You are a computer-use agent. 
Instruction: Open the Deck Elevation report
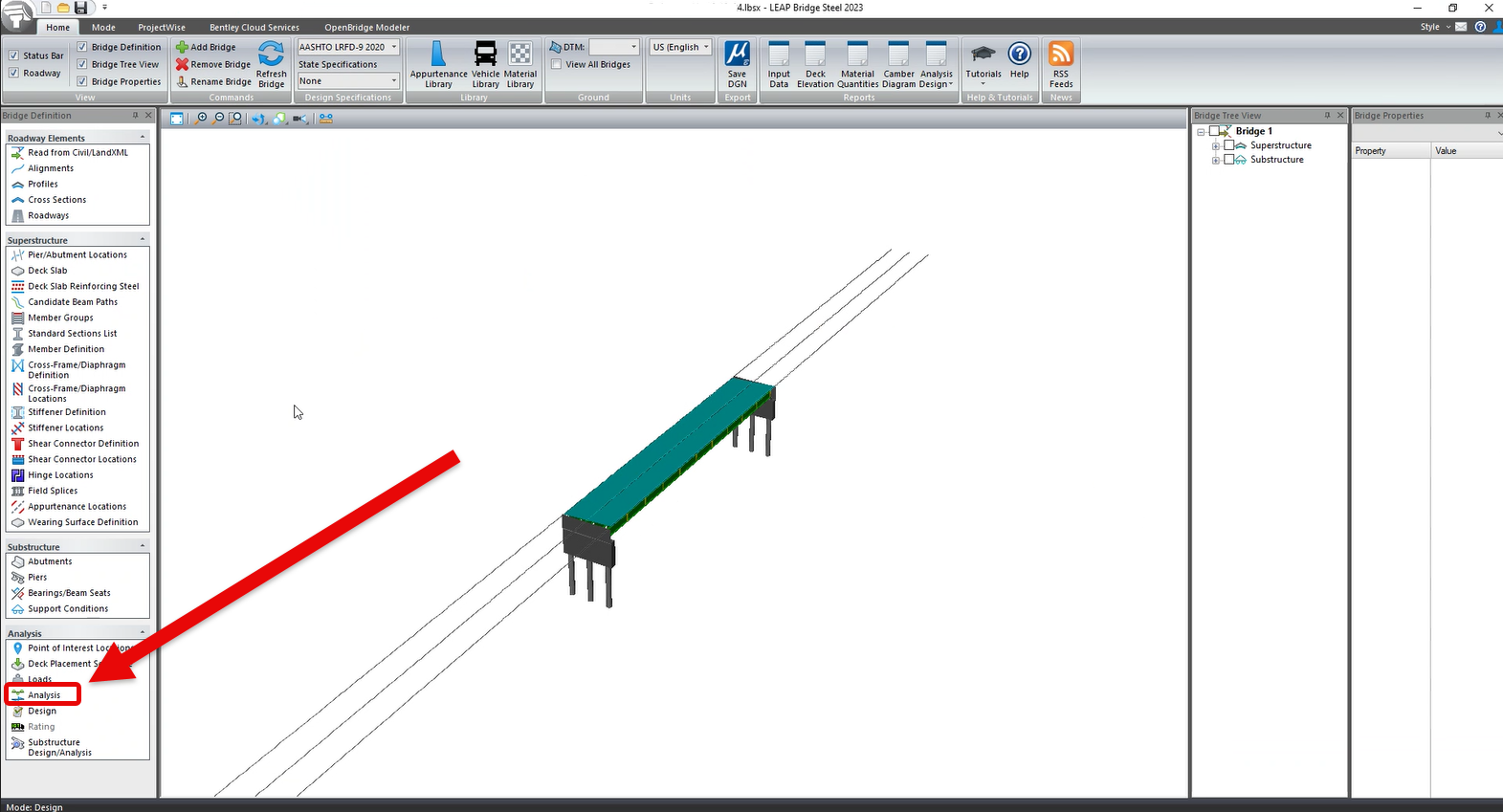(x=815, y=65)
